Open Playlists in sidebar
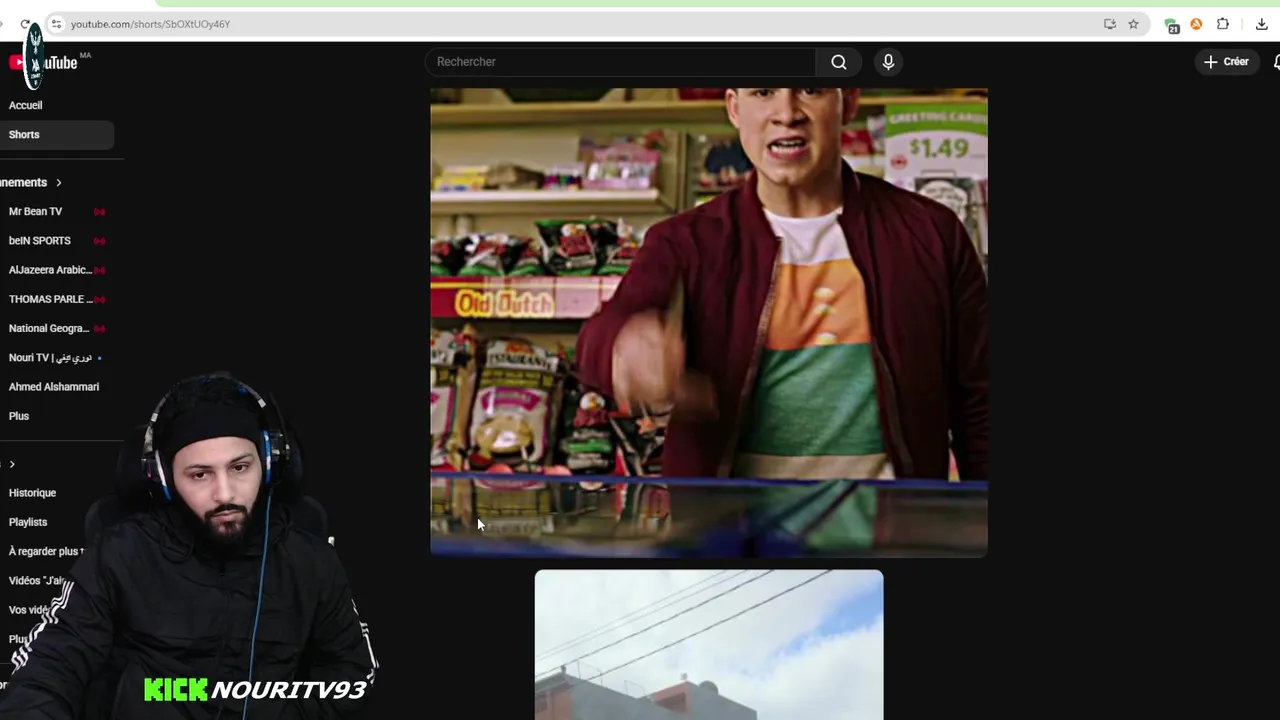 (28, 522)
